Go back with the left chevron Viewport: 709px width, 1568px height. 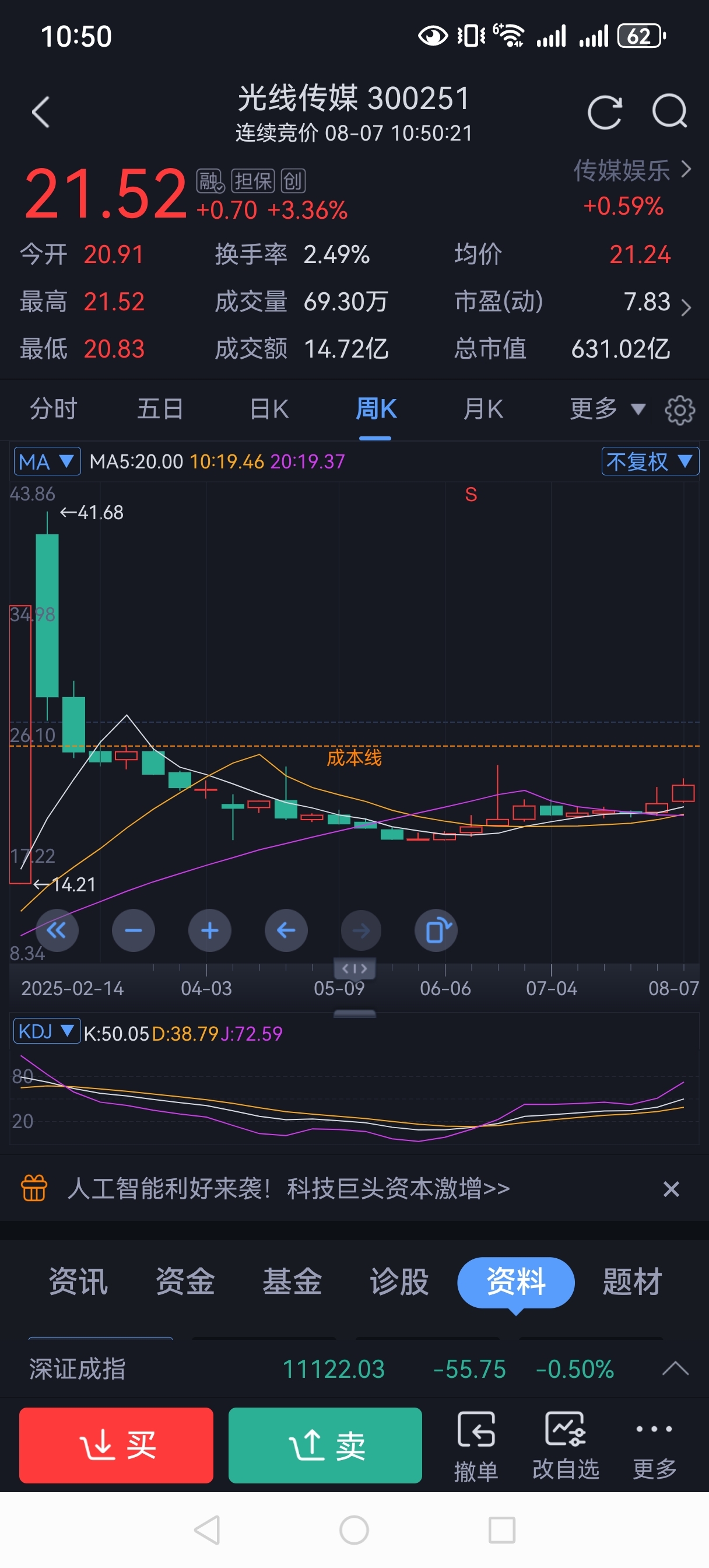[41, 113]
